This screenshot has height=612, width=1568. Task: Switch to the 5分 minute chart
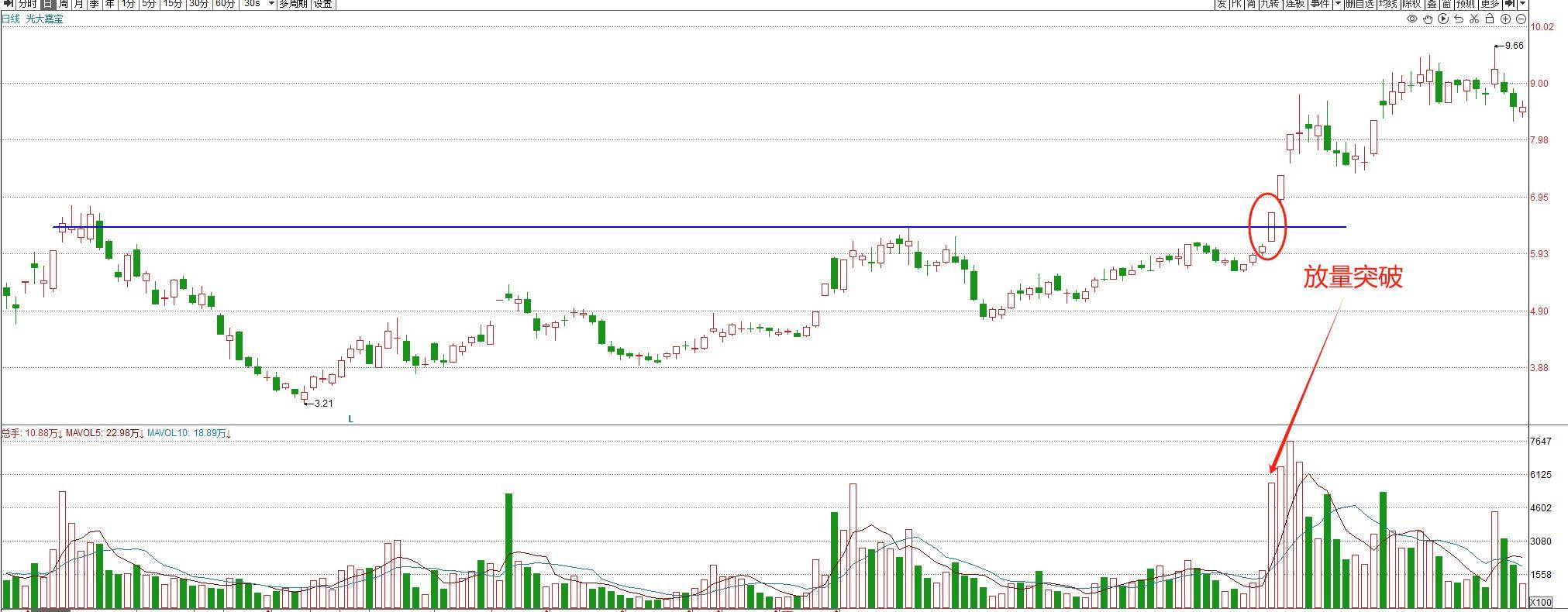150,4
